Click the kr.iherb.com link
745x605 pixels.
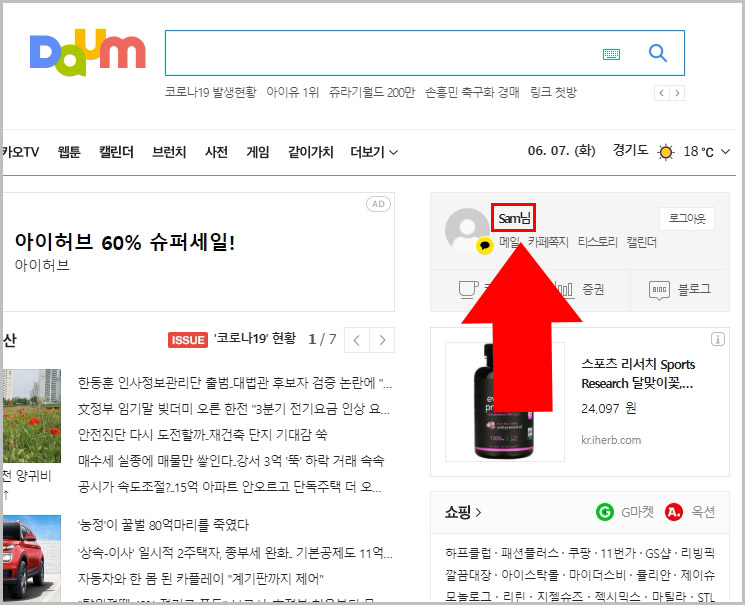611,440
